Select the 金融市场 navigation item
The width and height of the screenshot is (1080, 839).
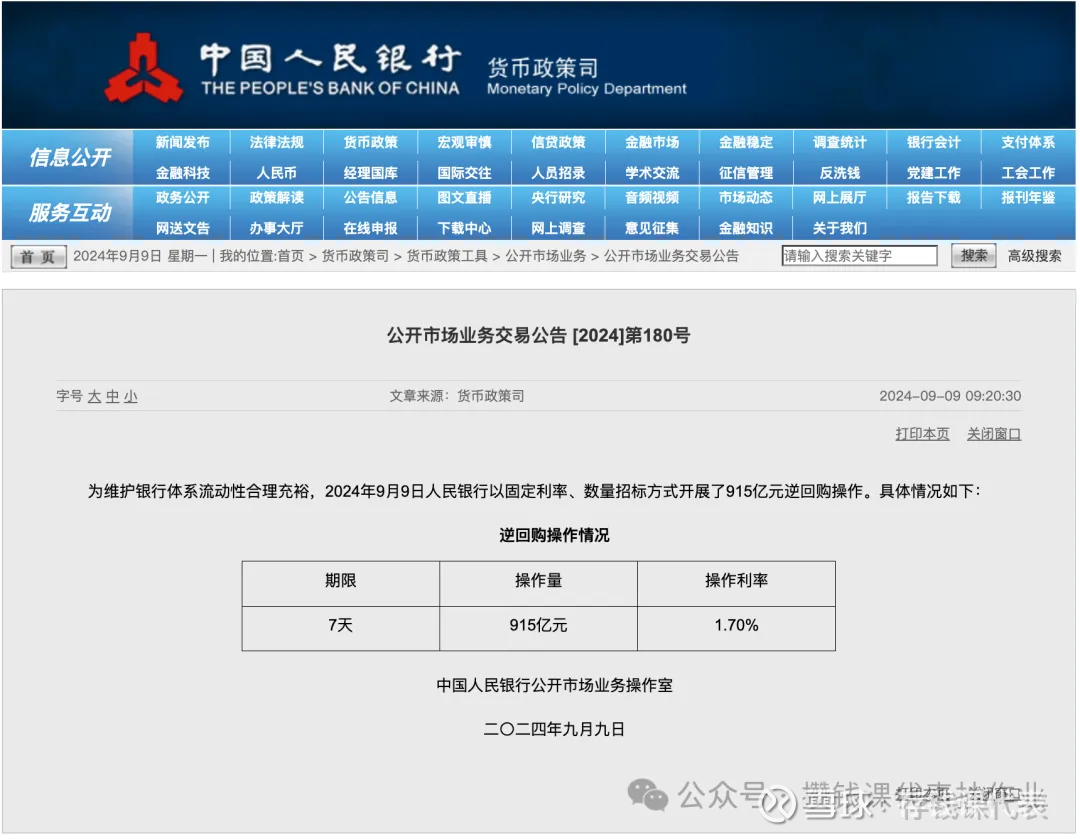[652, 142]
